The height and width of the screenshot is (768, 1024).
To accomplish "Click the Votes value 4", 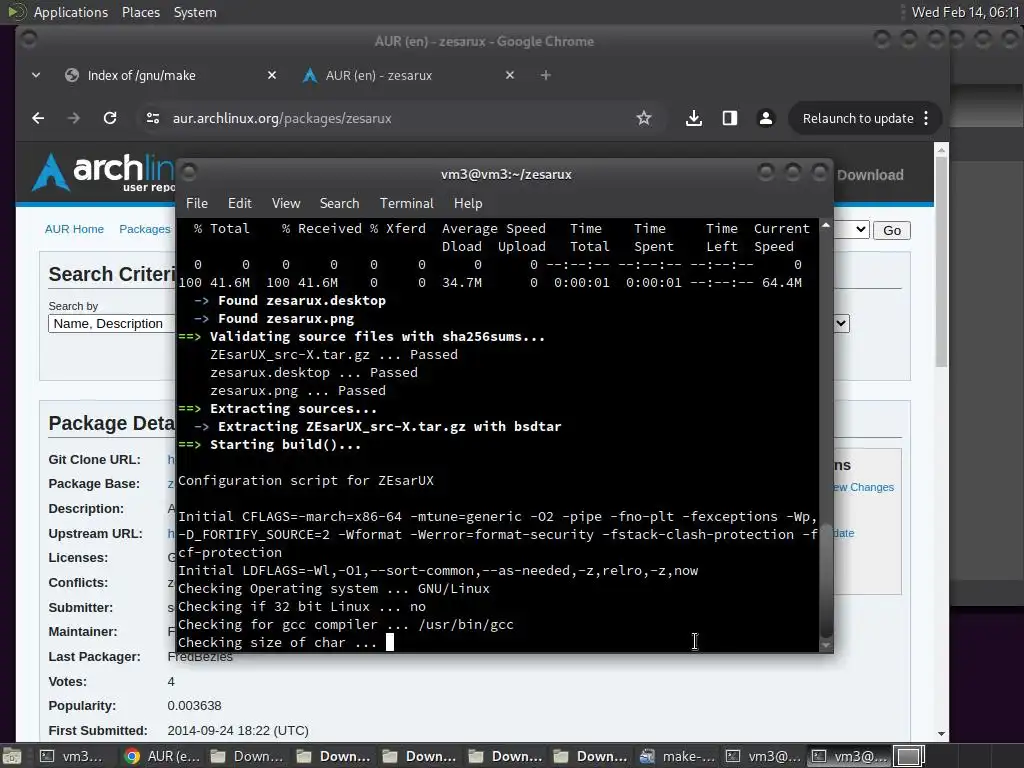I will [x=170, y=681].
